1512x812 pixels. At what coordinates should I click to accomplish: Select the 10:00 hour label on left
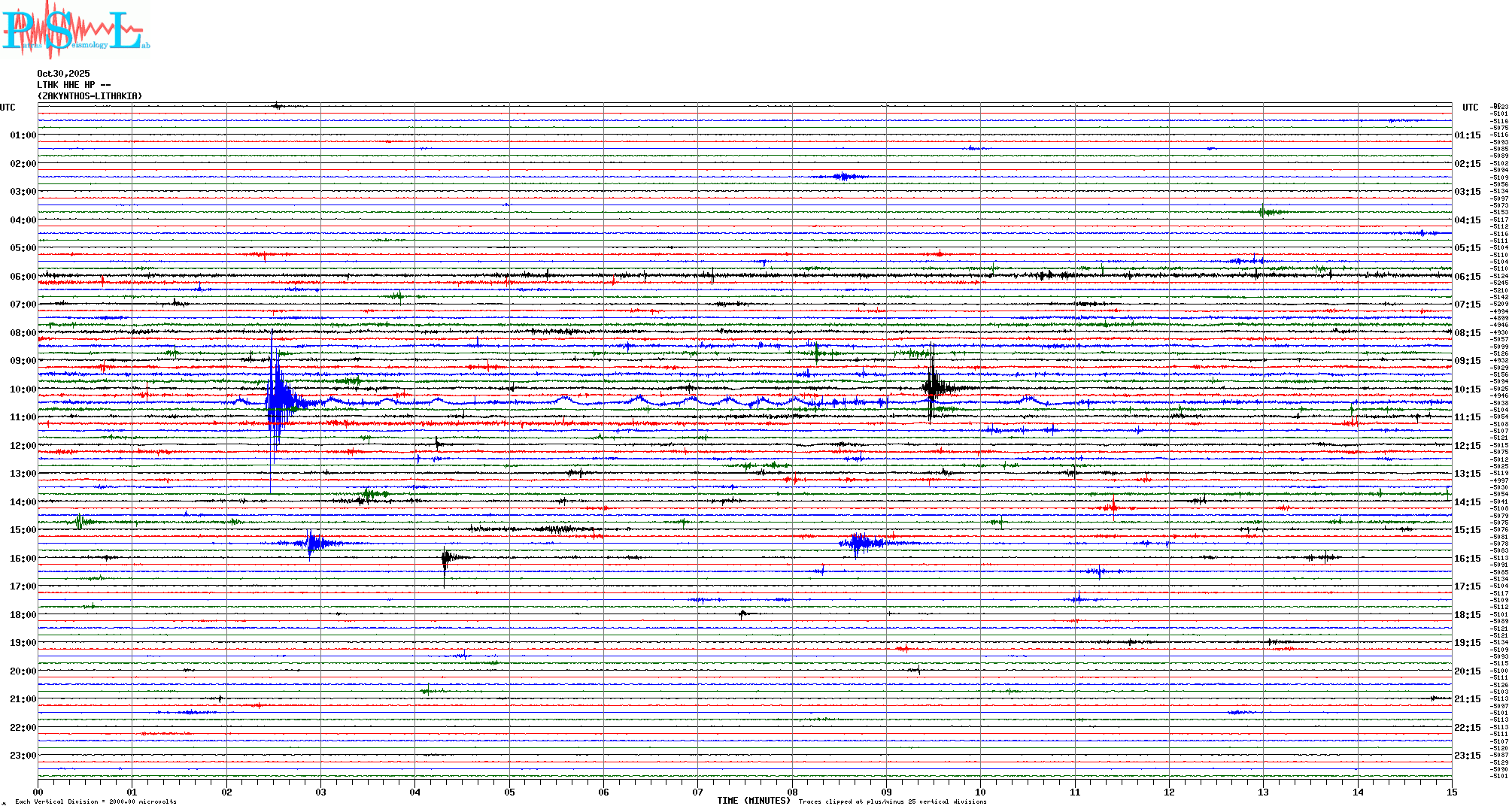pos(23,389)
